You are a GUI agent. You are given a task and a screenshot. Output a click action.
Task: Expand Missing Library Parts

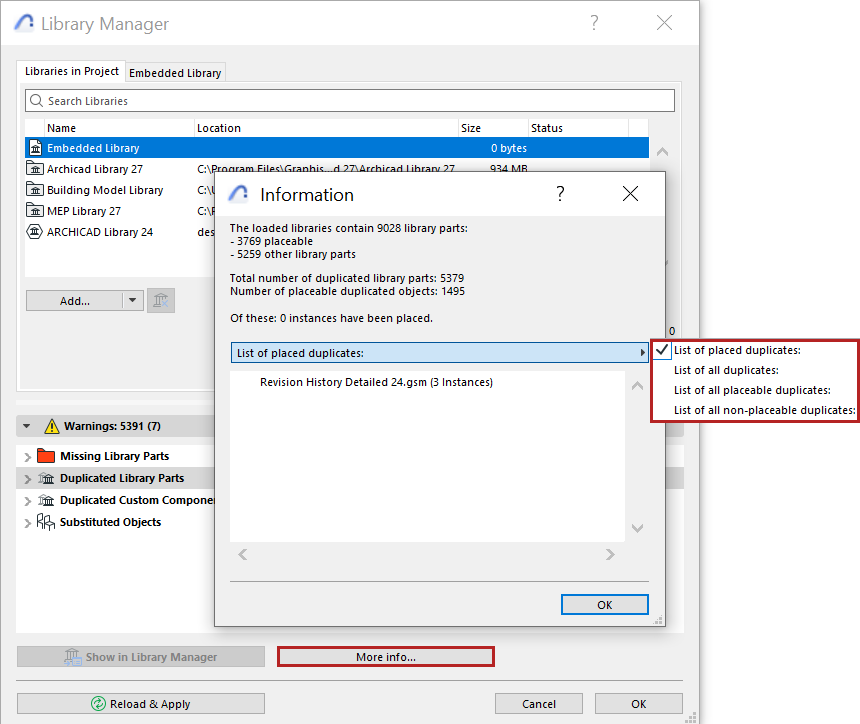(27, 456)
